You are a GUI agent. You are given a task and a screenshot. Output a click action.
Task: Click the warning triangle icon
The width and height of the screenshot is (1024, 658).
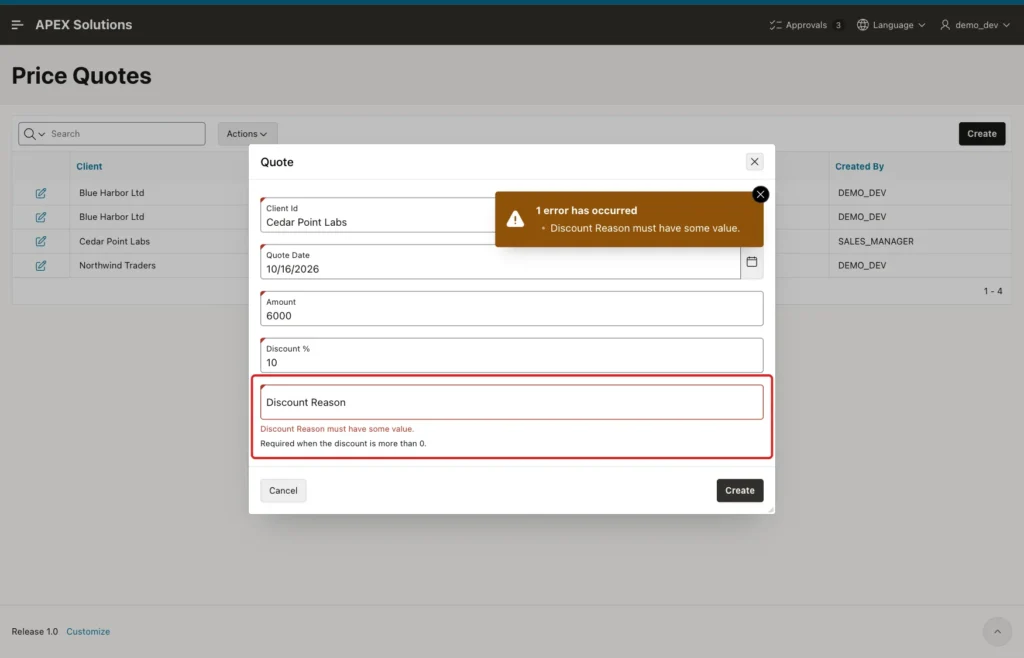click(515, 219)
